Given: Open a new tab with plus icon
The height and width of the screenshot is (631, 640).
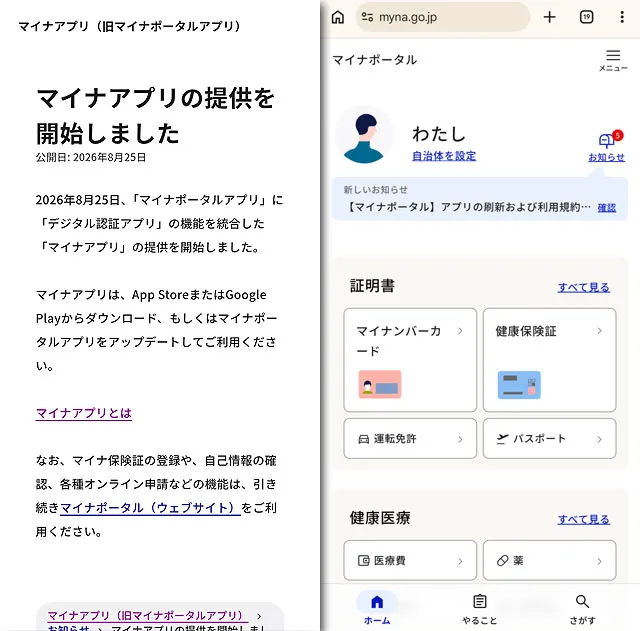Looking at the screenshot, I should pos(549,17).
